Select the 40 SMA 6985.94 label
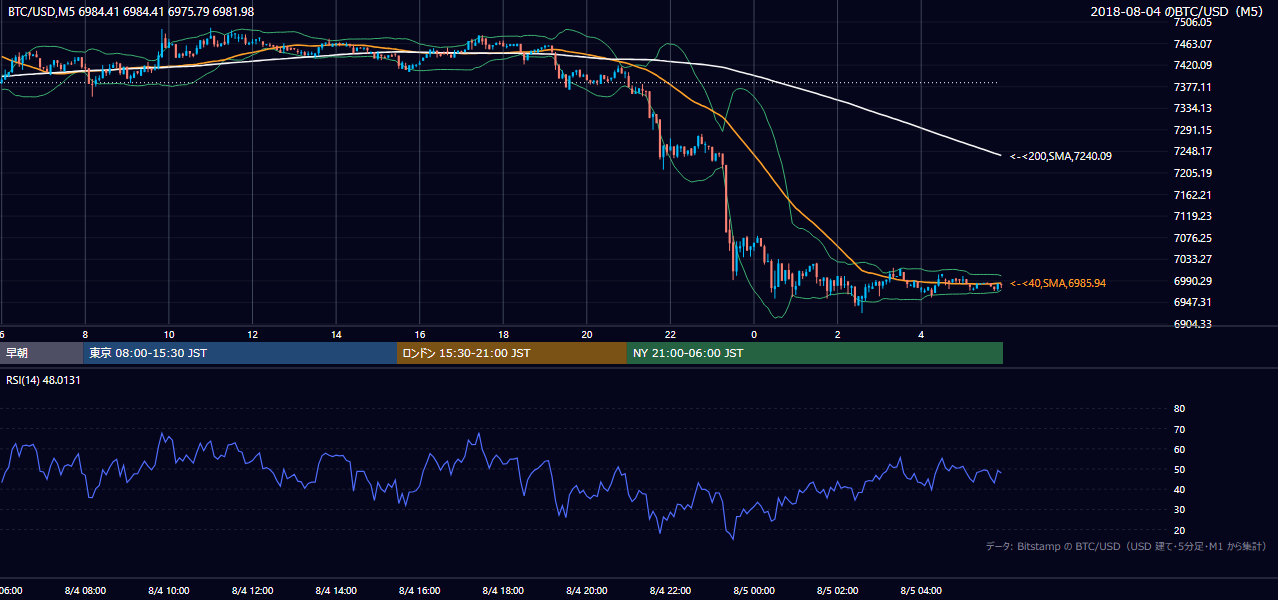1278x600 pixels. [1058, 284]
